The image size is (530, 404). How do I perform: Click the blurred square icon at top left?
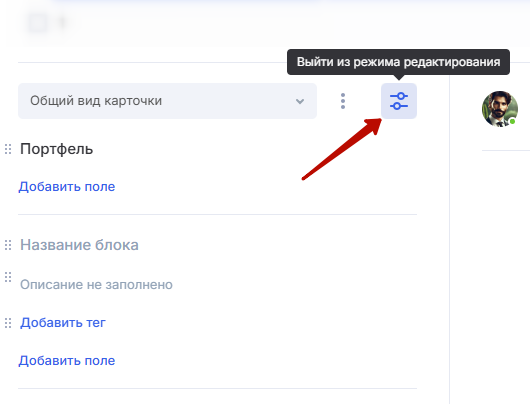[x=37, y=23]
